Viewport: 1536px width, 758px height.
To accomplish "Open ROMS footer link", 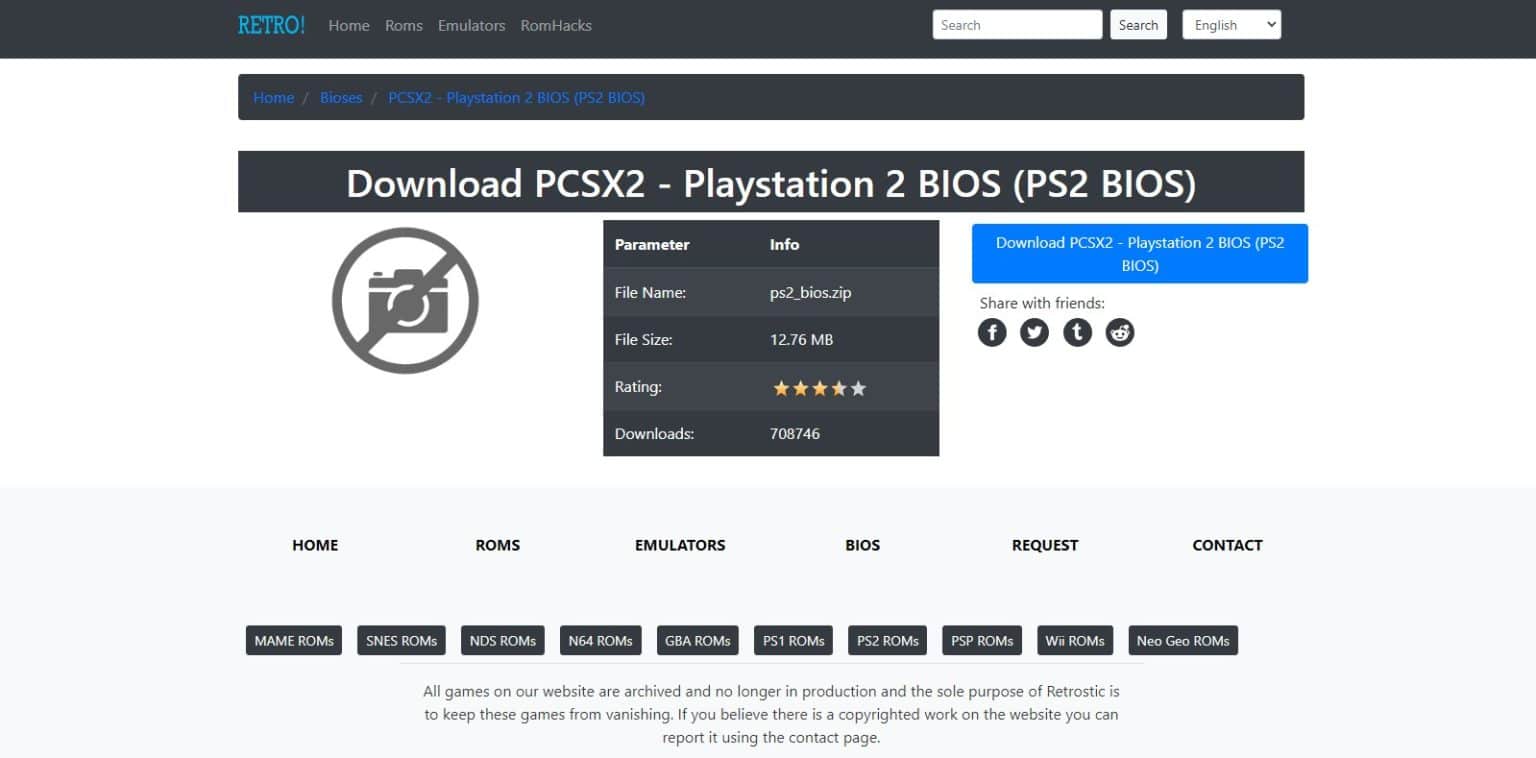I will (x=498, y=545).
